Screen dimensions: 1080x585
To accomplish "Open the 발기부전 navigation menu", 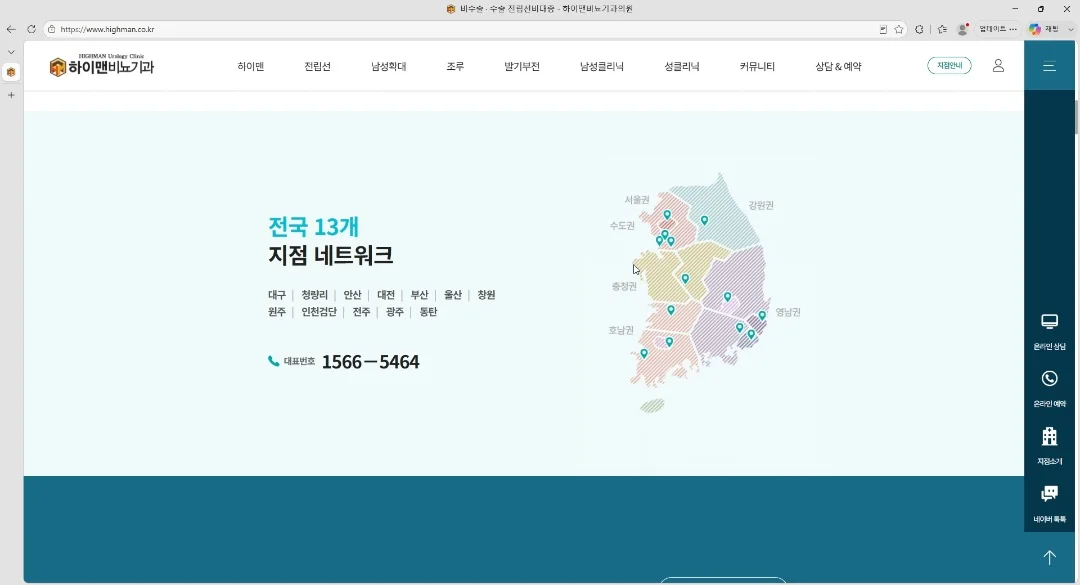I will (x=522, y=67).
